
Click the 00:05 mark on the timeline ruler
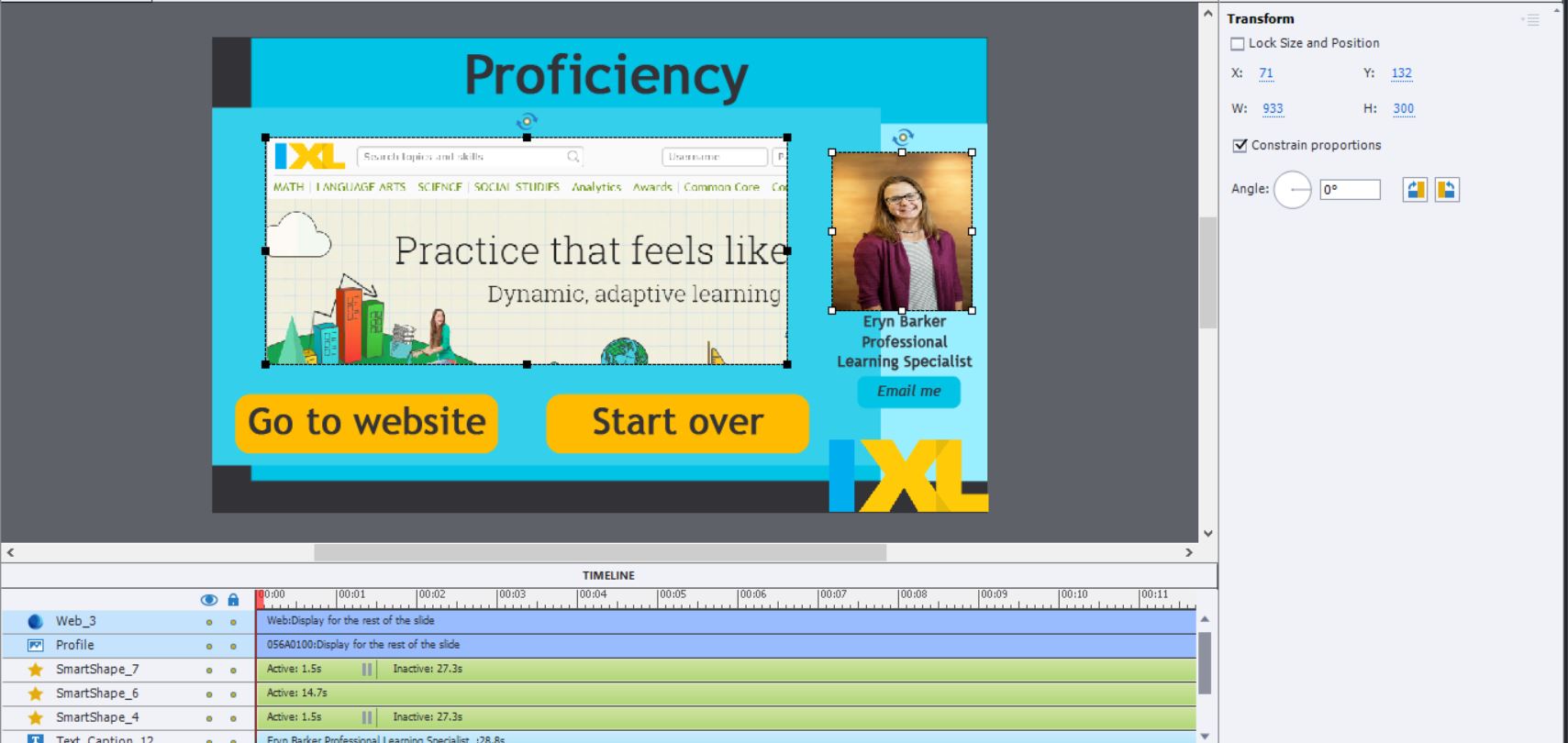click(x=673, y=594)
